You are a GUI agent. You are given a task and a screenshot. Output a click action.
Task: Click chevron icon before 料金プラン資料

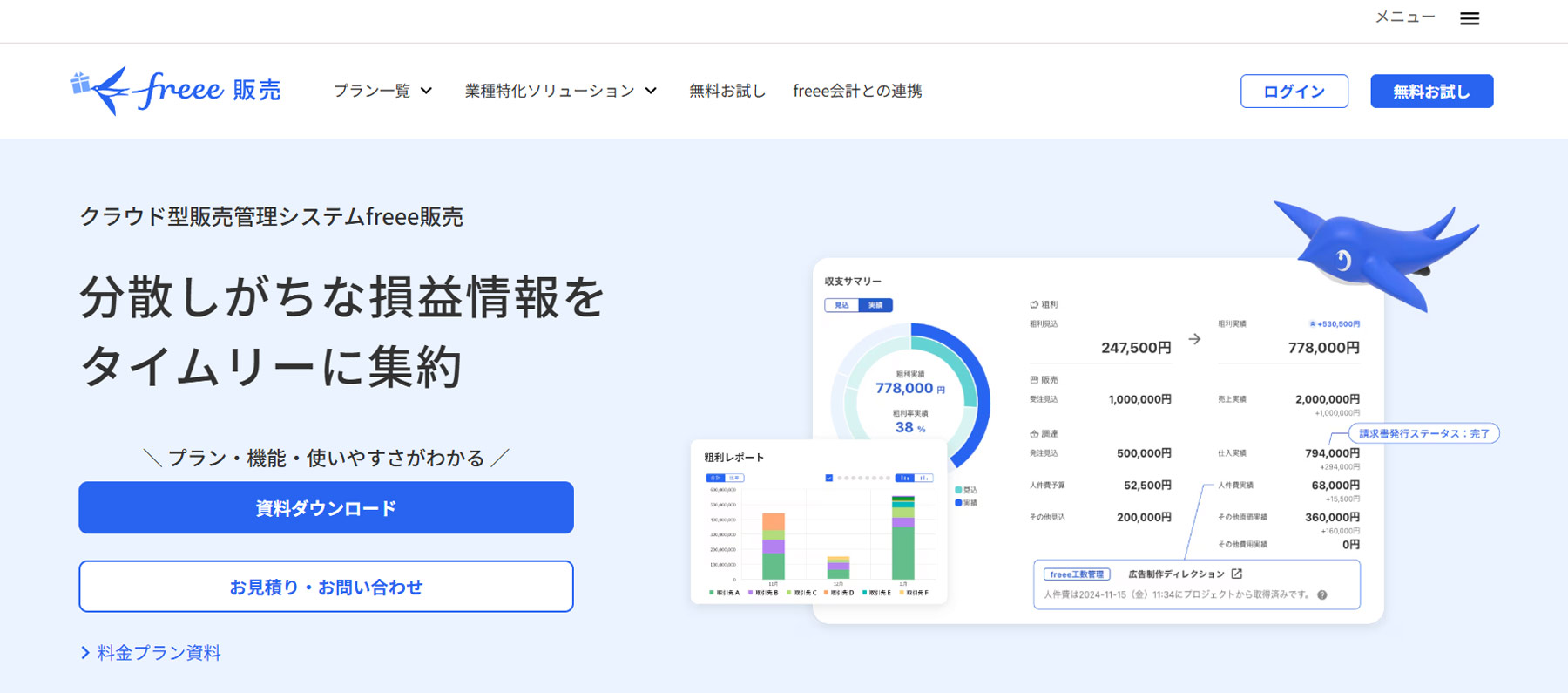[x=85, y=653]
